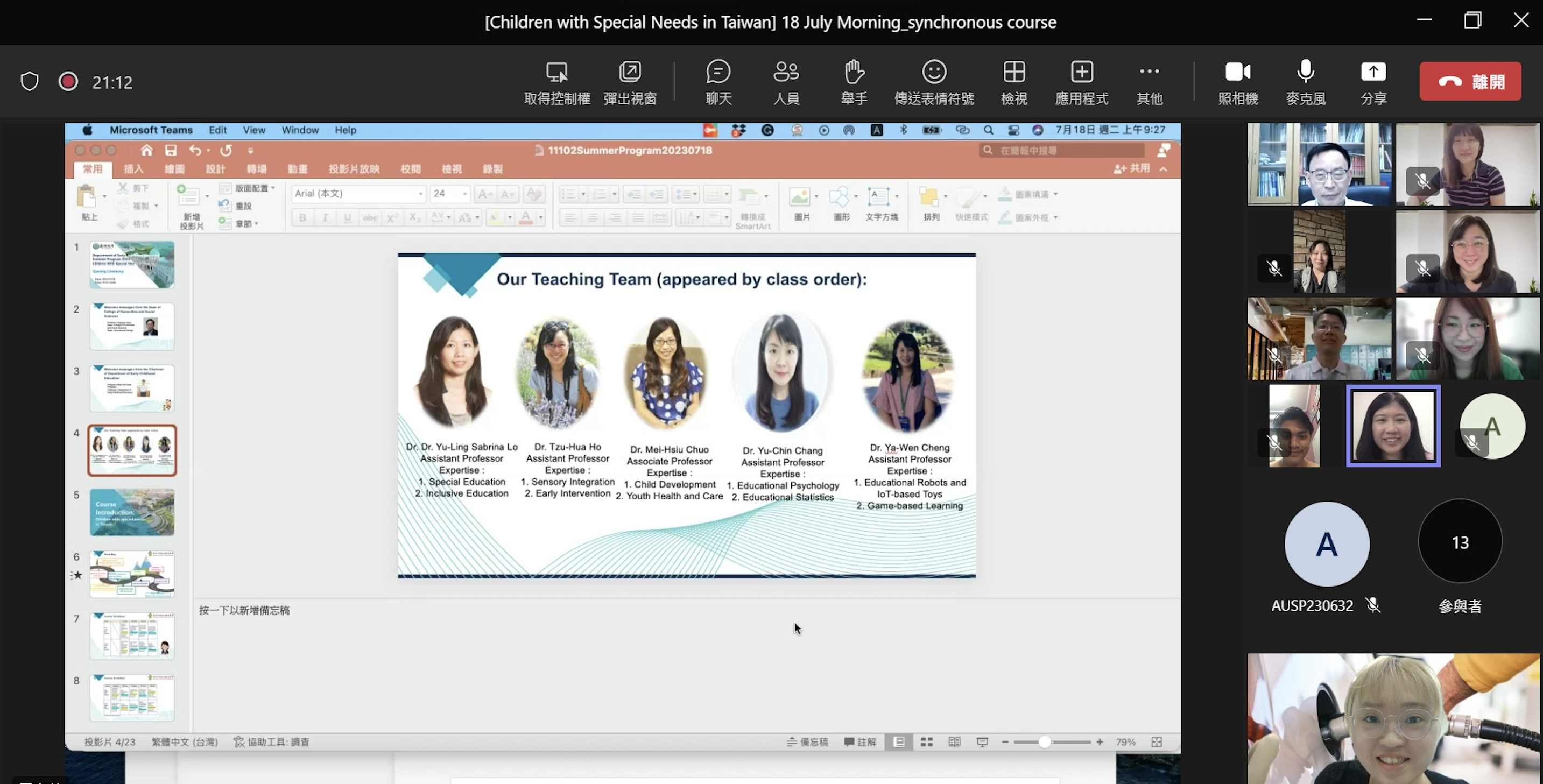The image size is (1543, 784).
Task: Click the Bluetooth icon in mac menu bar
Action: [903, 130]
